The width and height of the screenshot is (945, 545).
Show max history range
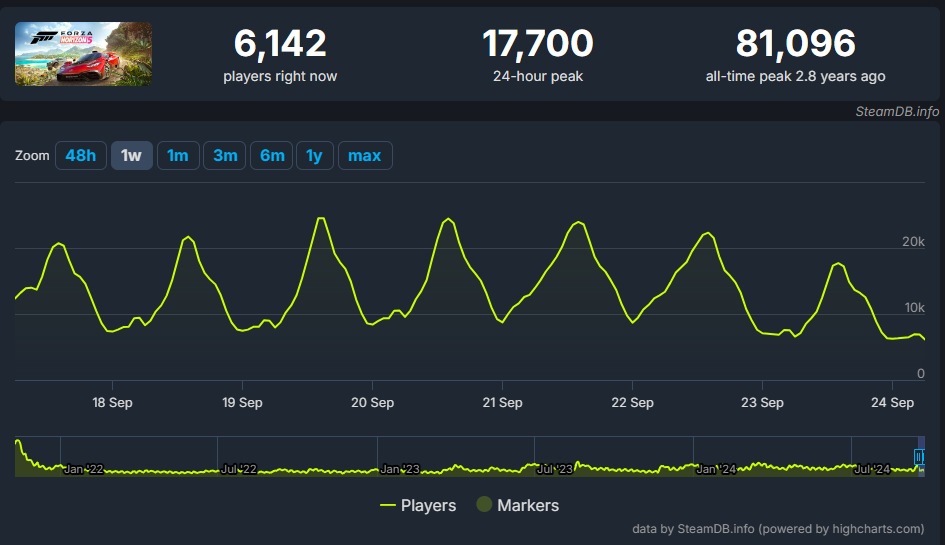(365, 156)
